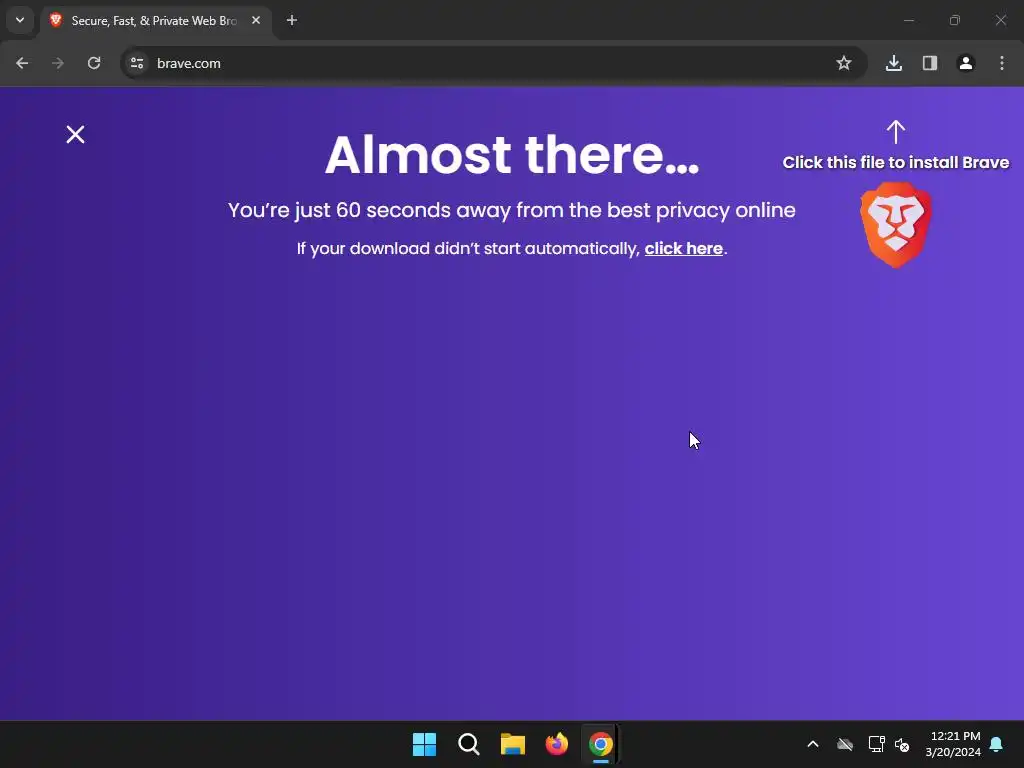Close the Chrome window
1024x768 pixels.
[x=1001, y=20]
